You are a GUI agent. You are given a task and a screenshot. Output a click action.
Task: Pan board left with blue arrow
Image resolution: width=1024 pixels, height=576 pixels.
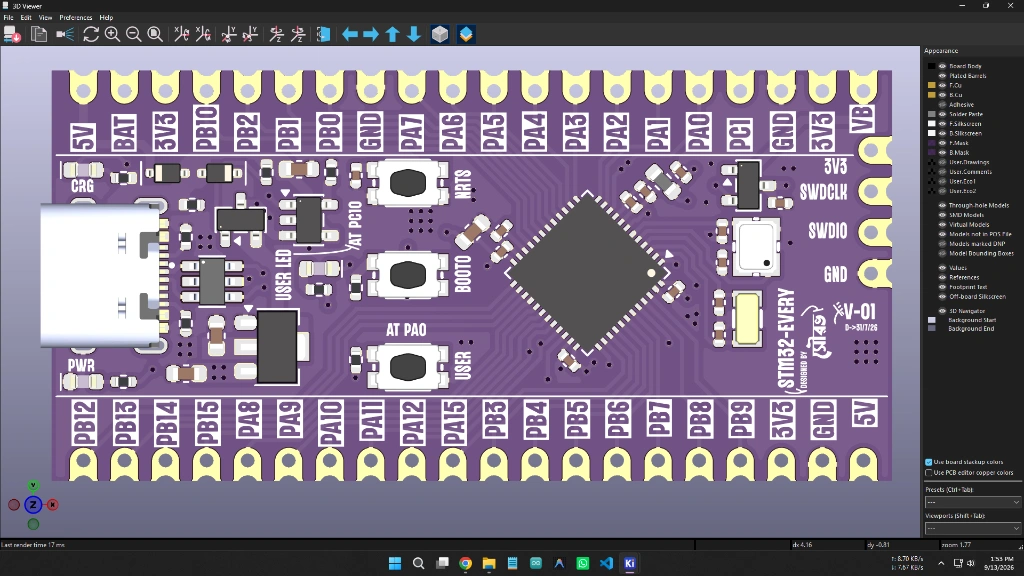pyautogui.click(x=350, y=34)
